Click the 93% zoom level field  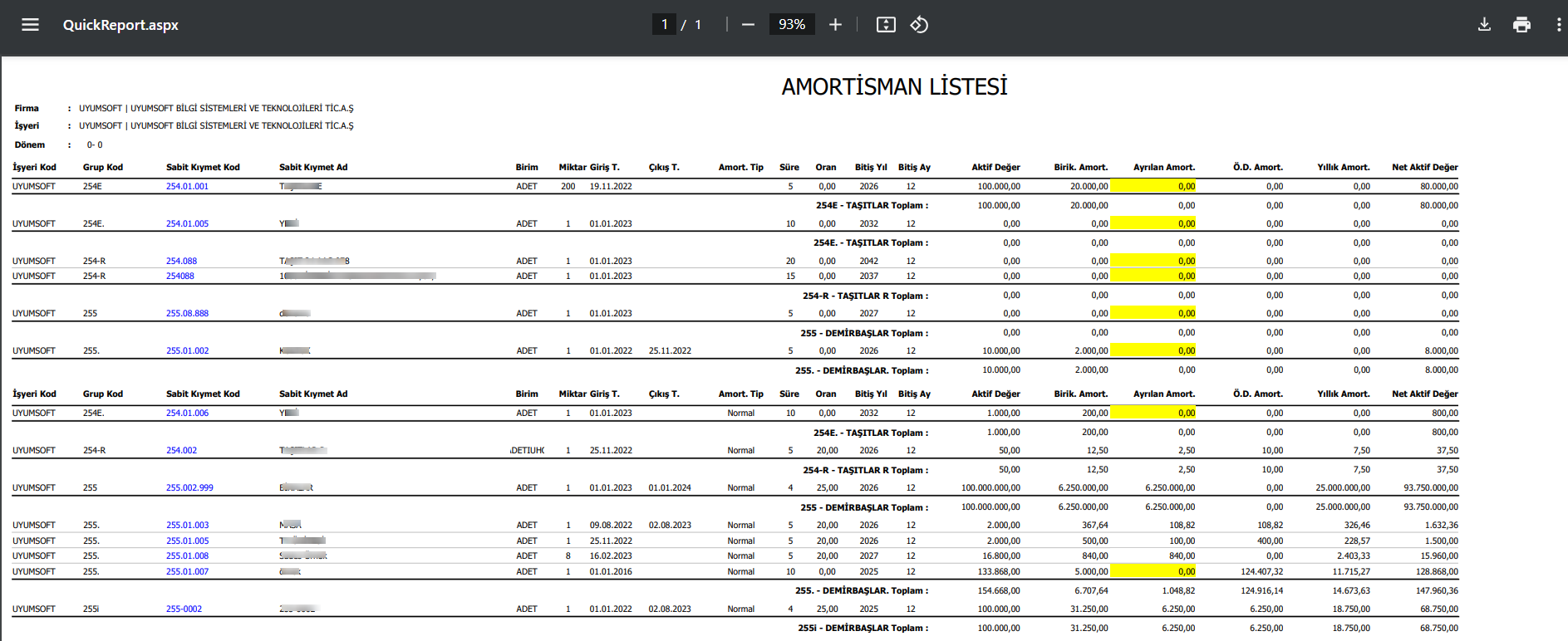[792, 25]
